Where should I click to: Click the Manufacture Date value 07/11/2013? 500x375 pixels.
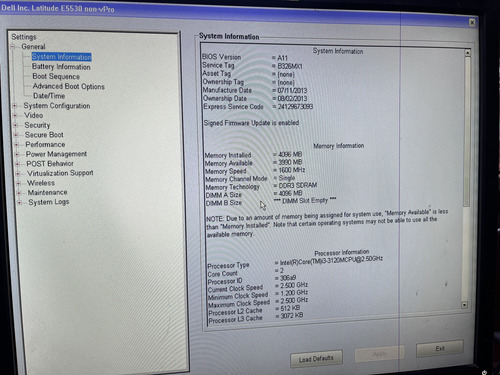pos(292,91)
